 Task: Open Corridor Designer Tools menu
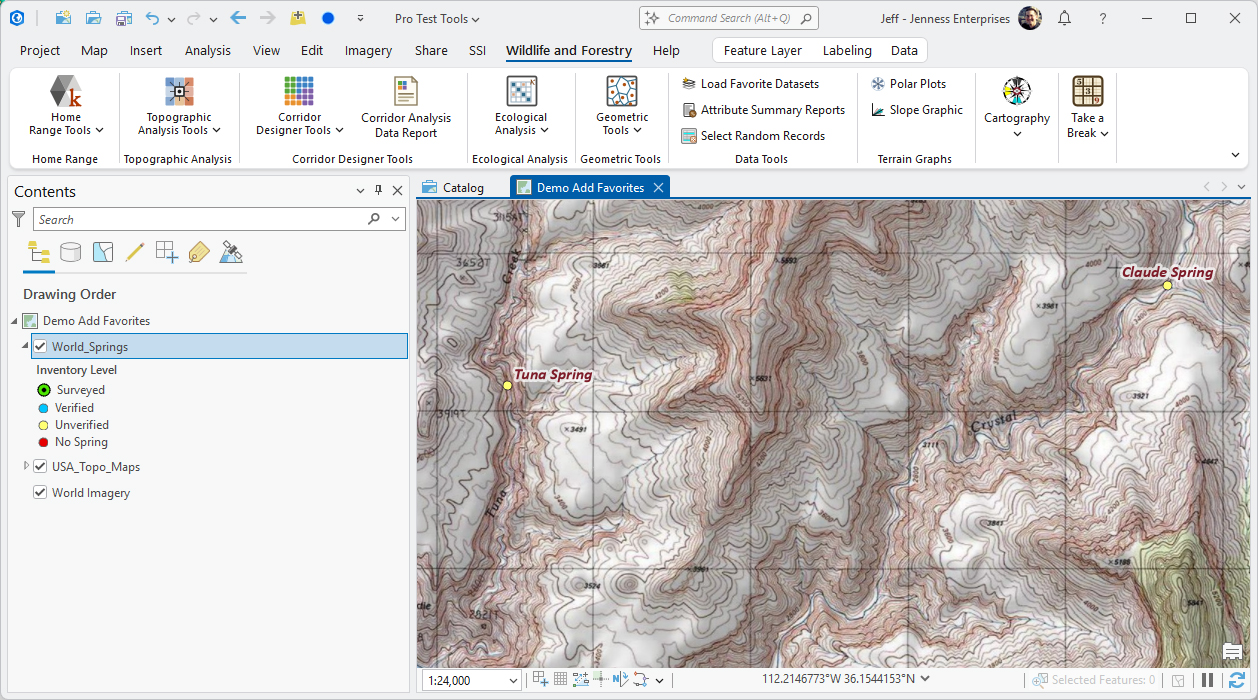pyautogui.click(x=299, y=106)
